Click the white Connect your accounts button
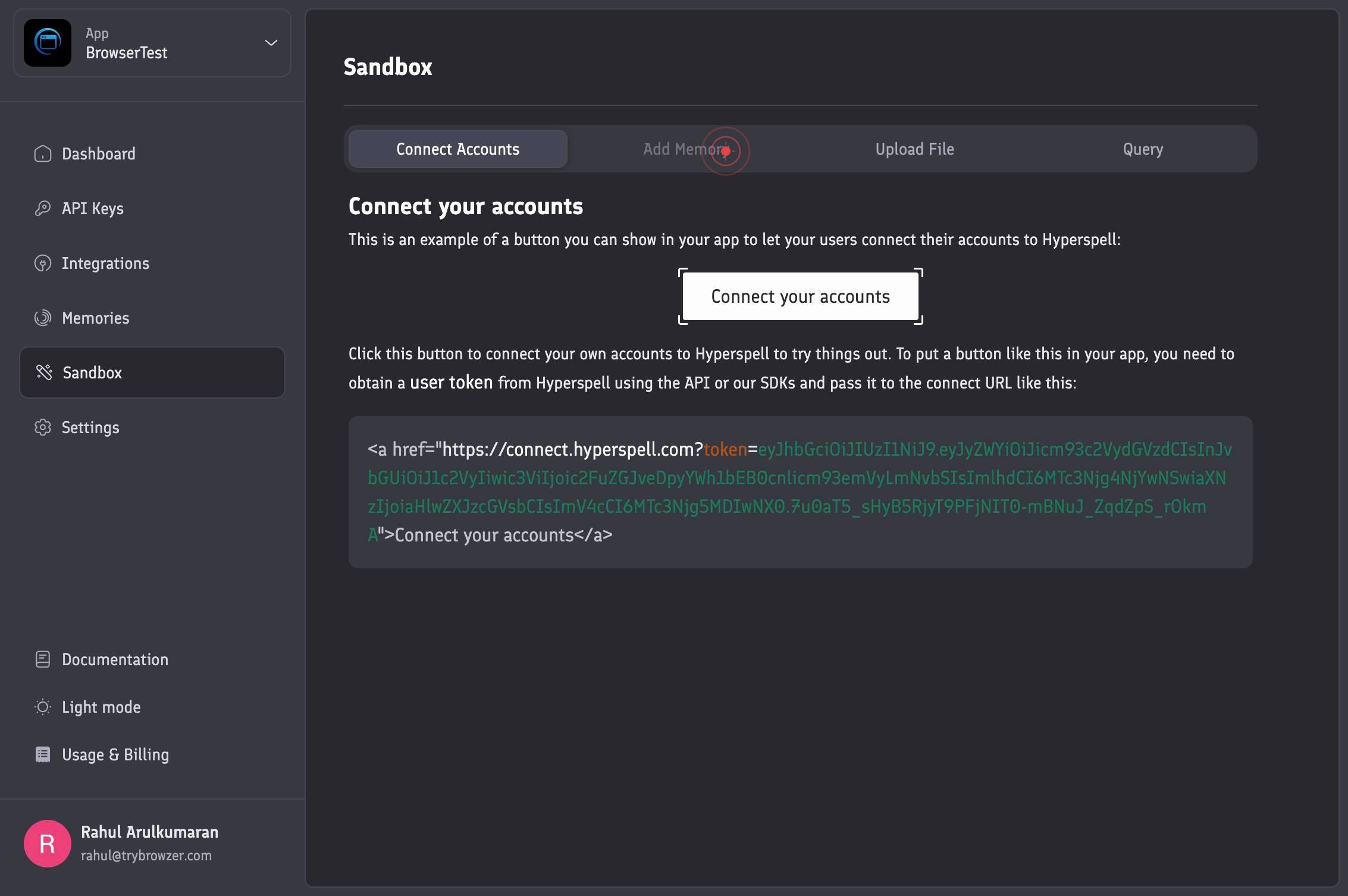 pyautogui.click(x=801, y=296)
